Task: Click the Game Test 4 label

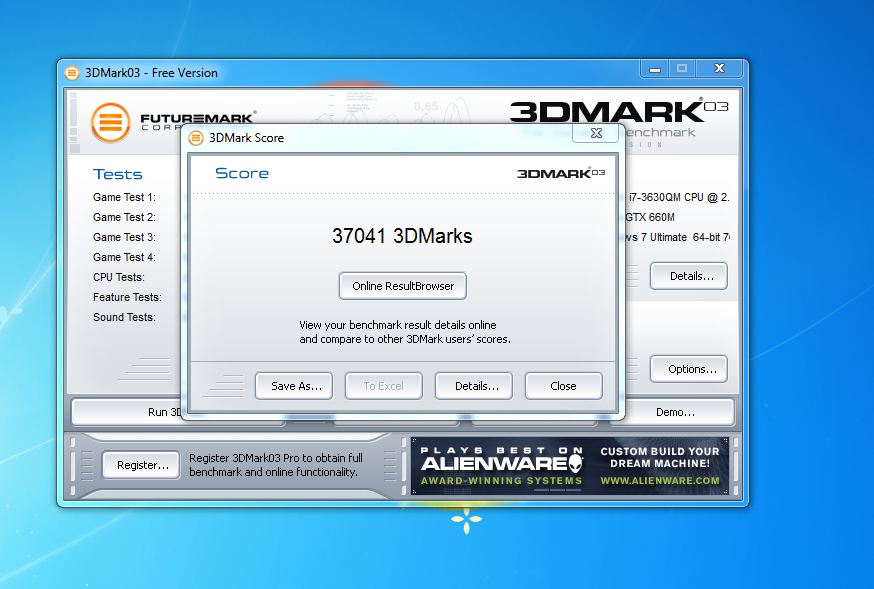Action: [124, 257]
